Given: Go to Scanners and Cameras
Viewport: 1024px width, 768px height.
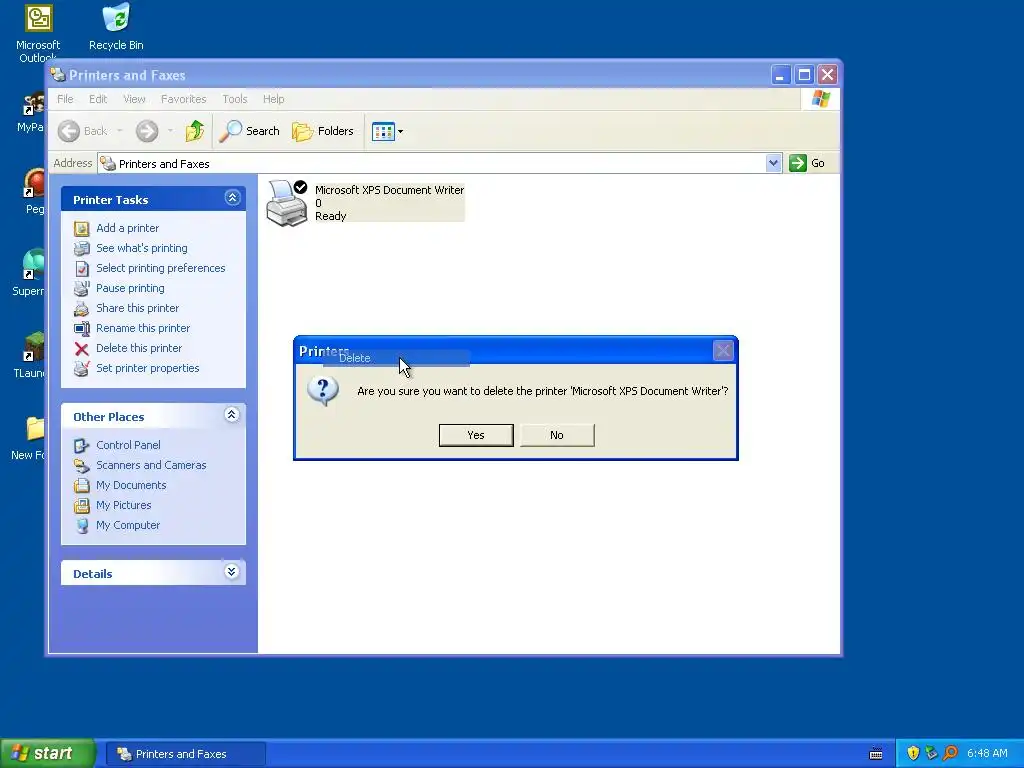Looking at the screenshot, I should pos(151,465).
